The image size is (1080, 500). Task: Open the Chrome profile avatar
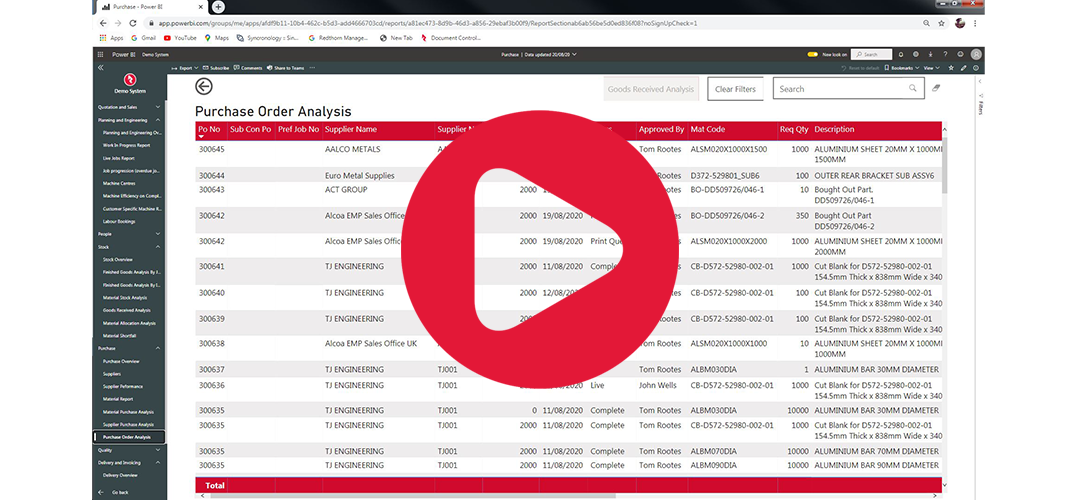click(x=960, y=23)
